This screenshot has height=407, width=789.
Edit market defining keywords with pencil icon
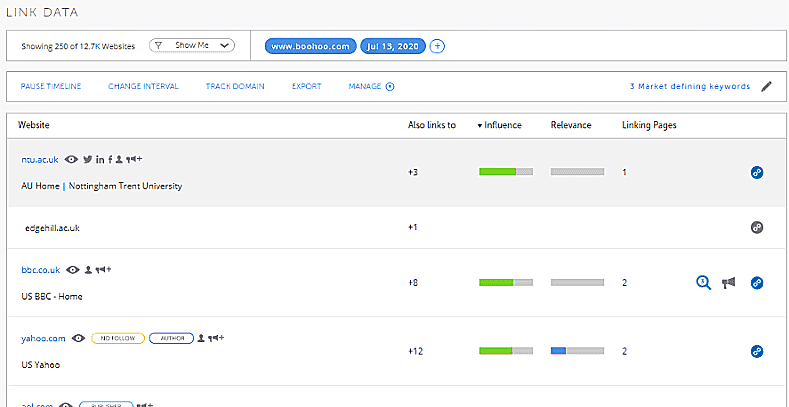point(766,87)
